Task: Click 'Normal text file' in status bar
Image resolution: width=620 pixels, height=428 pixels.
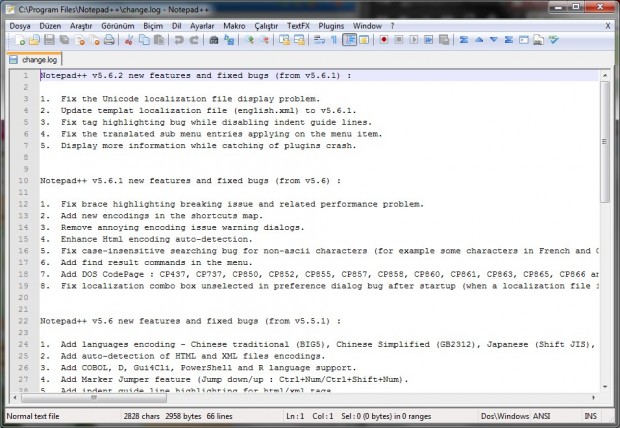Action: pyautogui.click(x=33, y=416)
